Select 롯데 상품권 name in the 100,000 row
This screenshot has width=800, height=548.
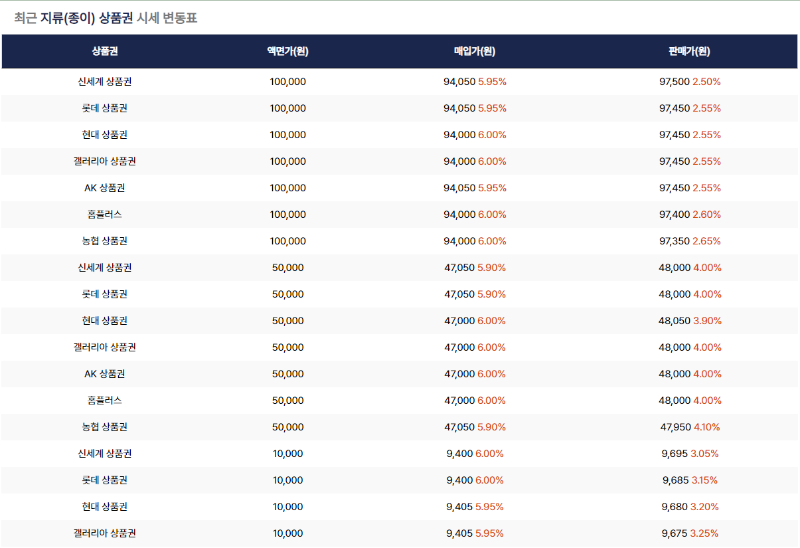pyautogui.click(x=105, y=108)
